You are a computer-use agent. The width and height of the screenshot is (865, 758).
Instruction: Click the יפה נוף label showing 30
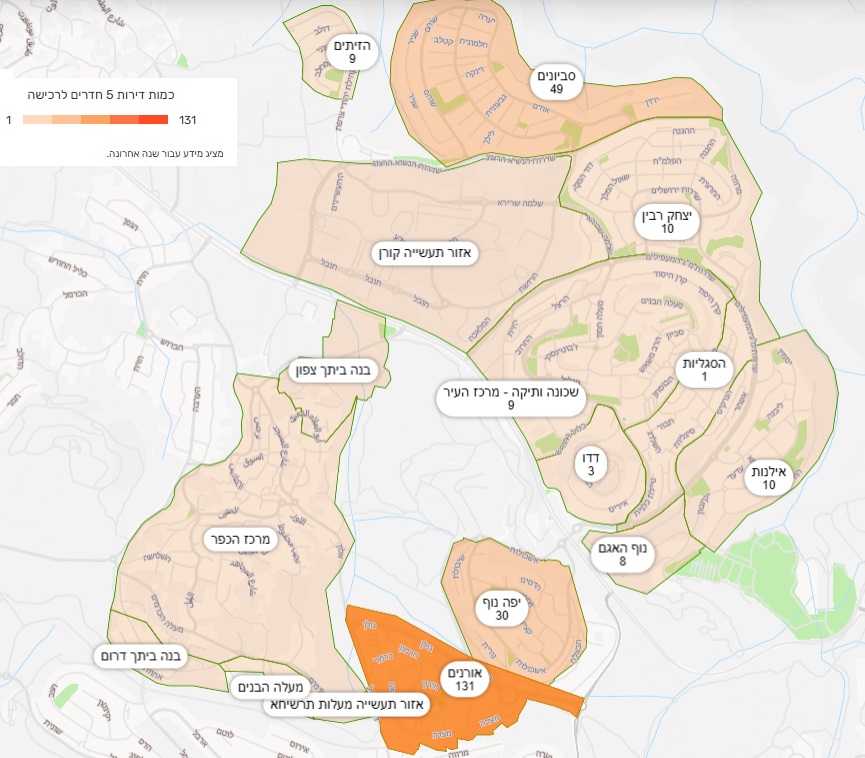click(x=502, y=609)
